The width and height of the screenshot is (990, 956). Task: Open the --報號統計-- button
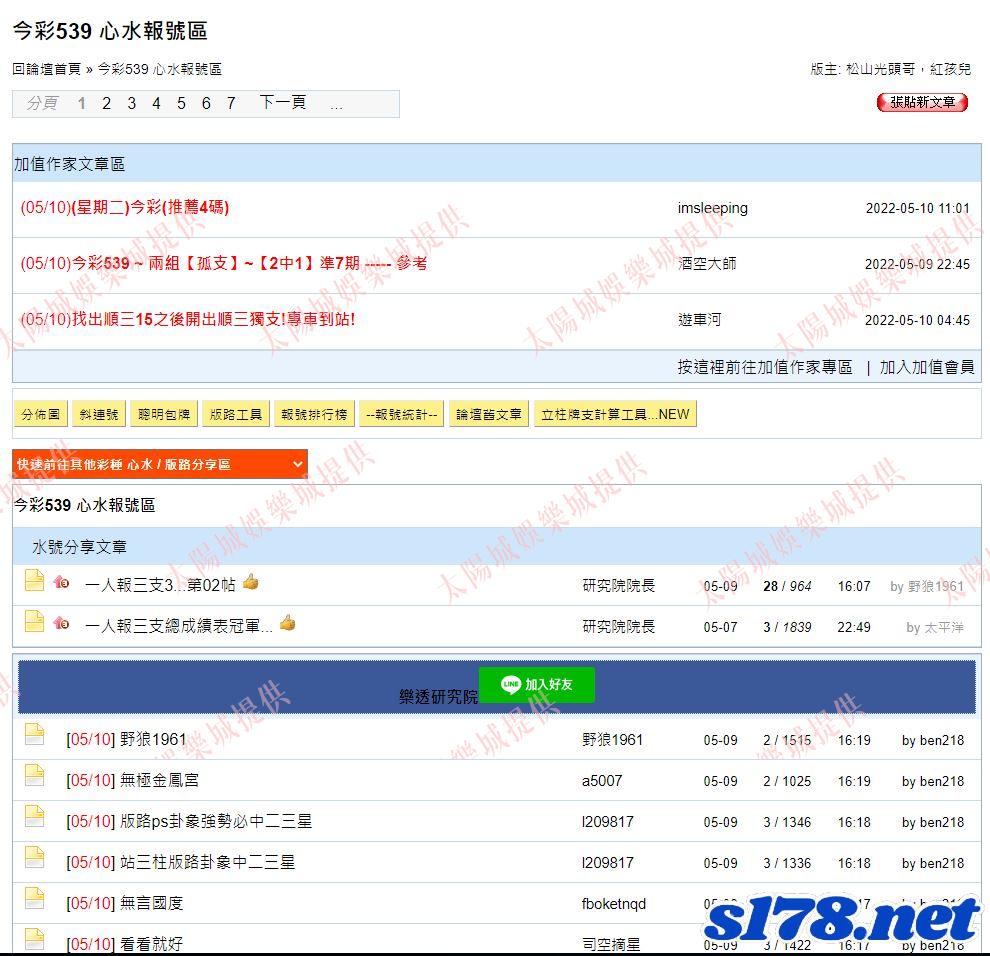point(402,414)
